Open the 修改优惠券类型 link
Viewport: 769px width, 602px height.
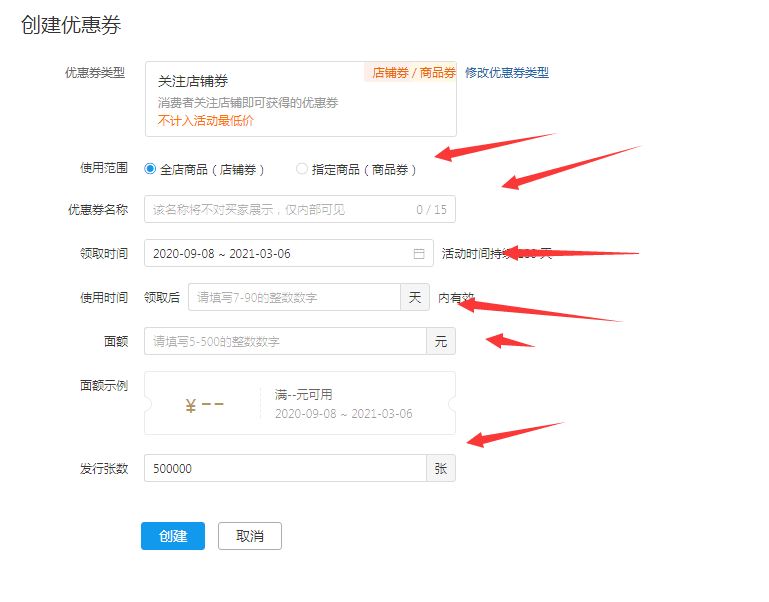507,73
